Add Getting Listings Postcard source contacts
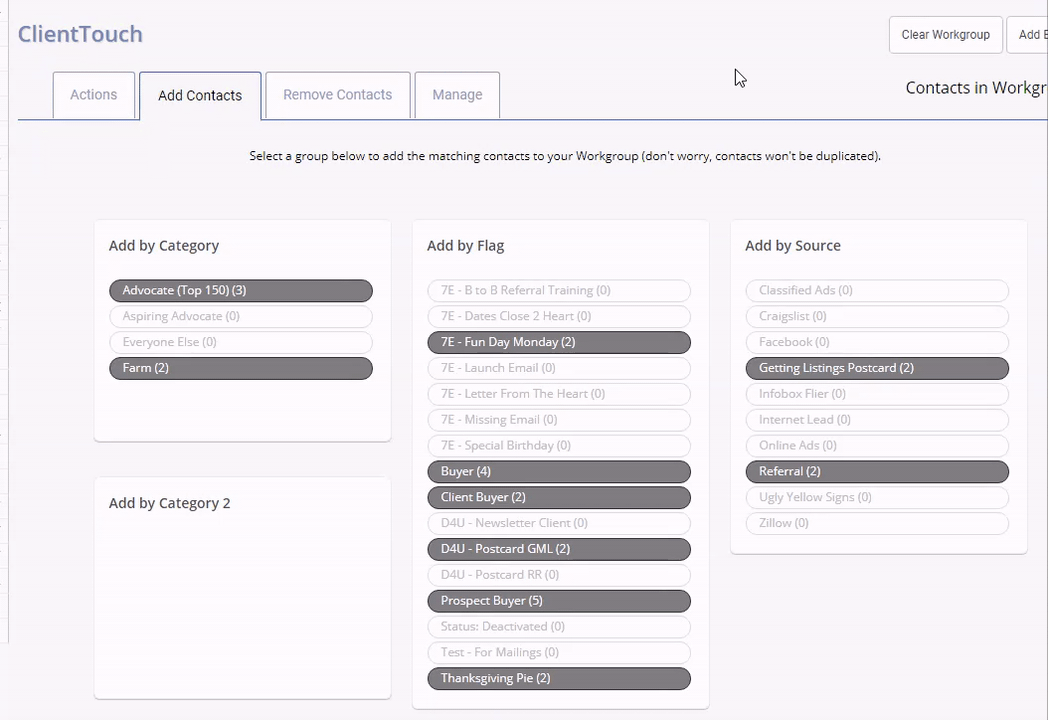The width and height of the screenshot is (1048, 720). point(876,368)
